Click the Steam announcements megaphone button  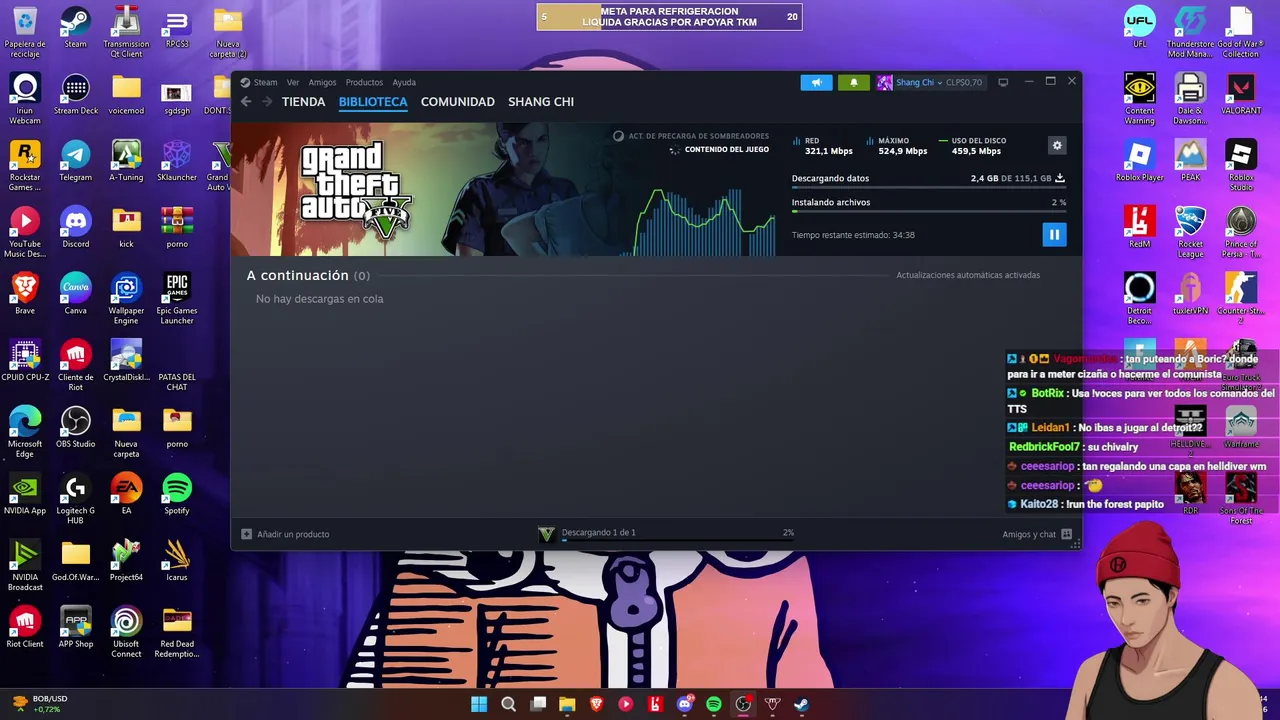pyautogui.click(x=816, y=82)
